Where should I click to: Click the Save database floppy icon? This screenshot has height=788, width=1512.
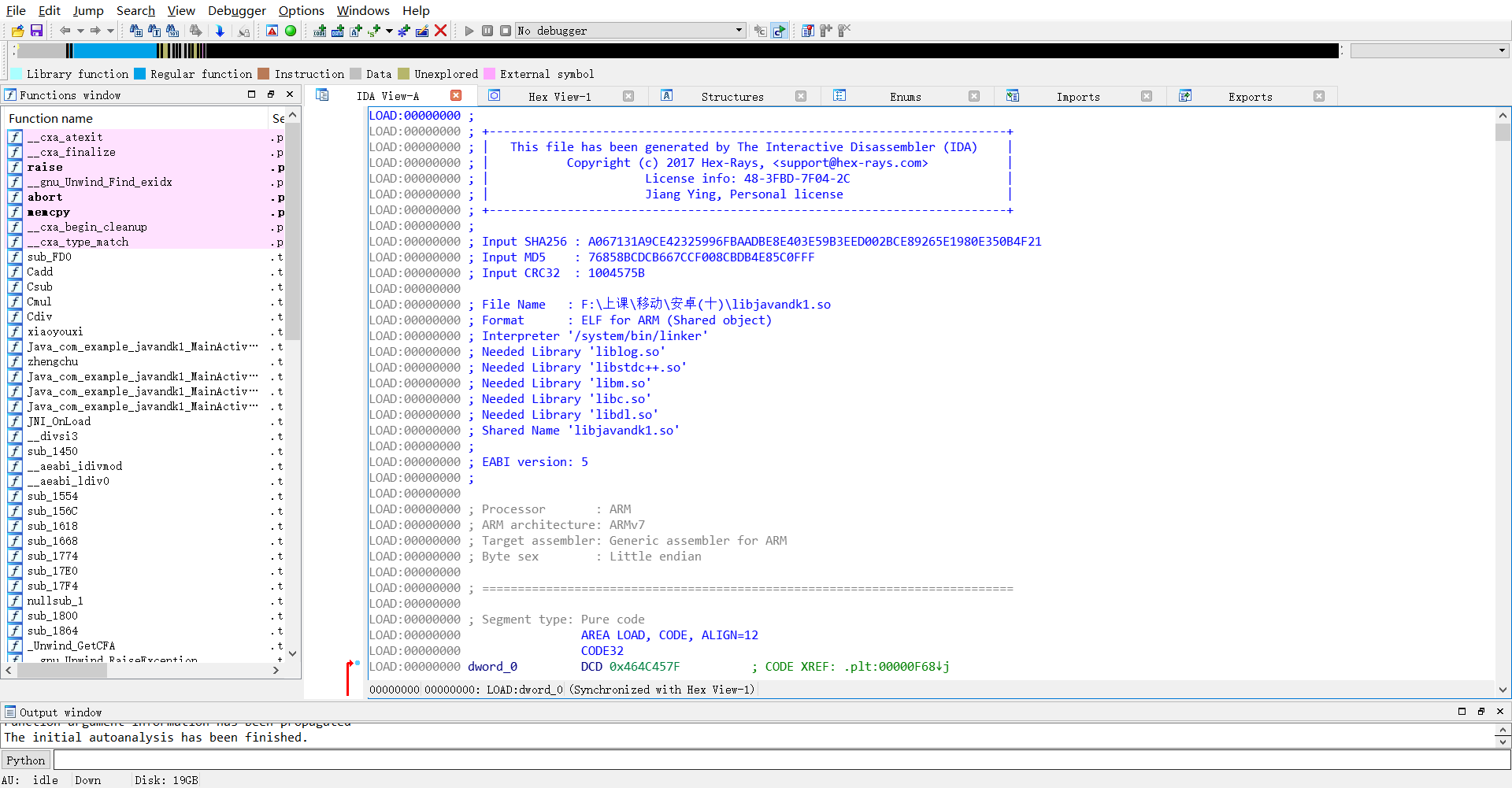[36, 31]
